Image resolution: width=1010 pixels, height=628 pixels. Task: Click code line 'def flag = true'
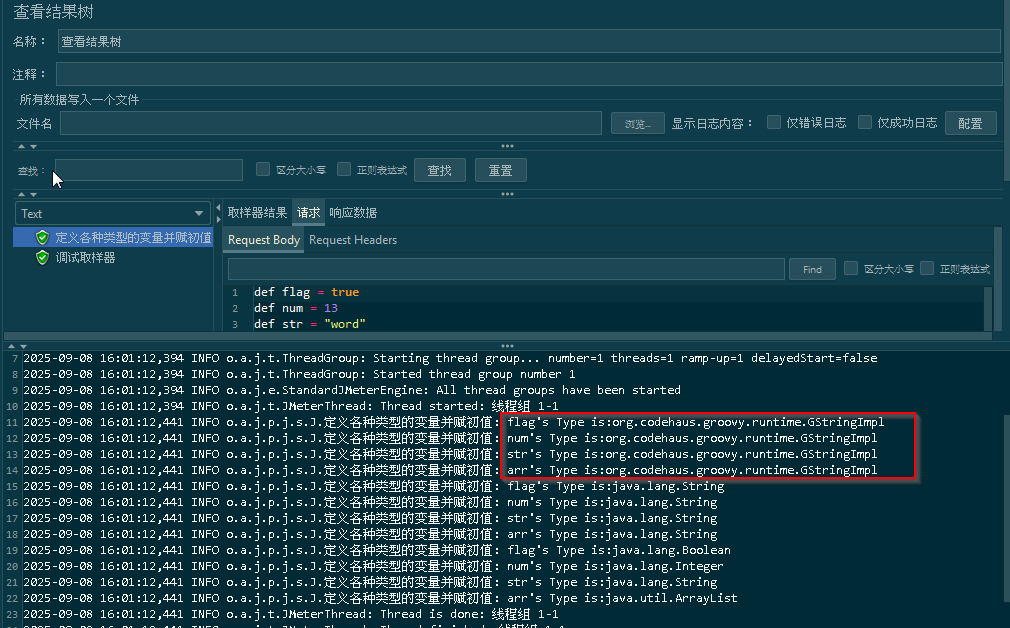point(307,292)
